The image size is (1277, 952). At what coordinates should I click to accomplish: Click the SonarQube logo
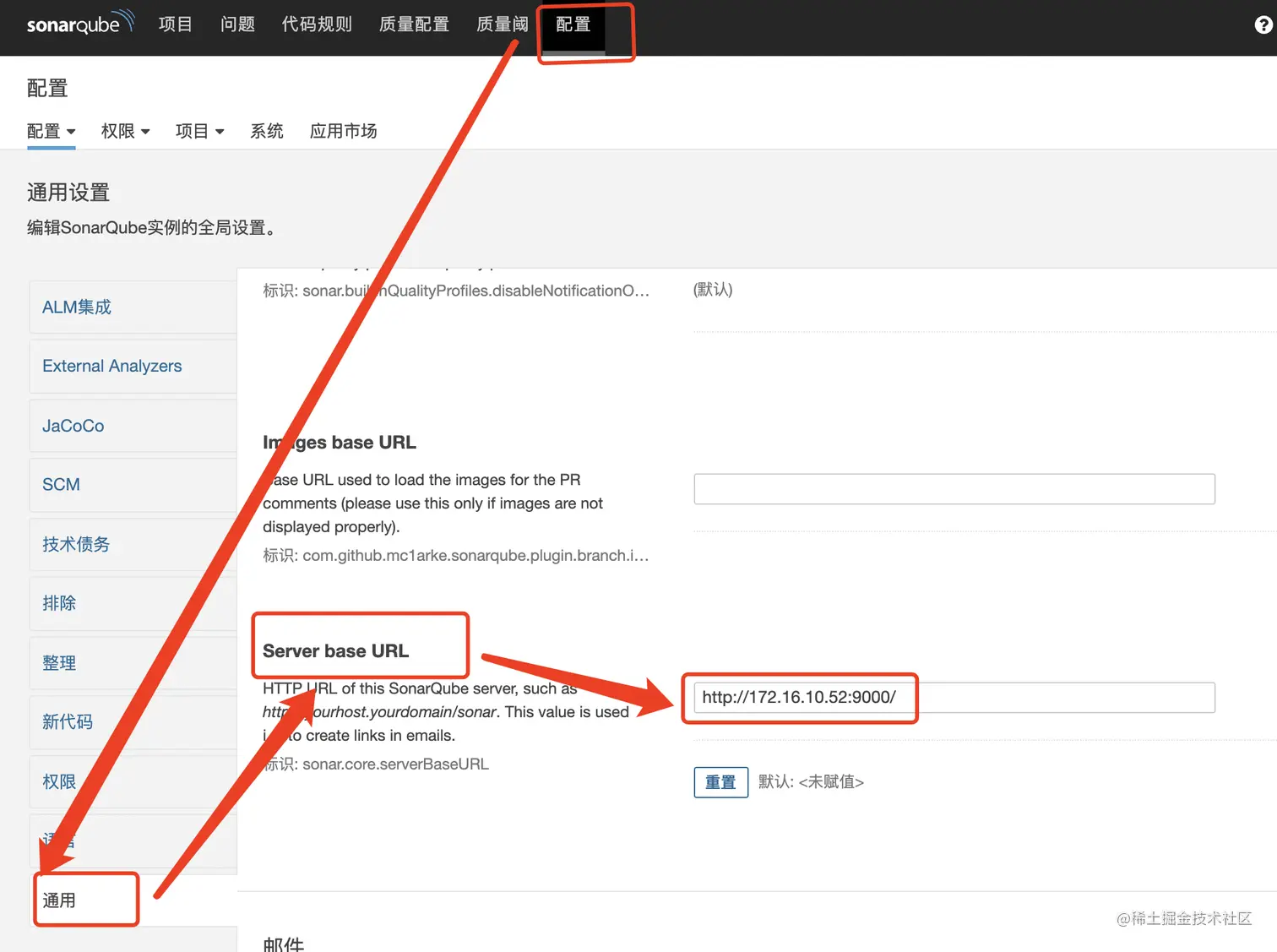click(x=80, y=23)
